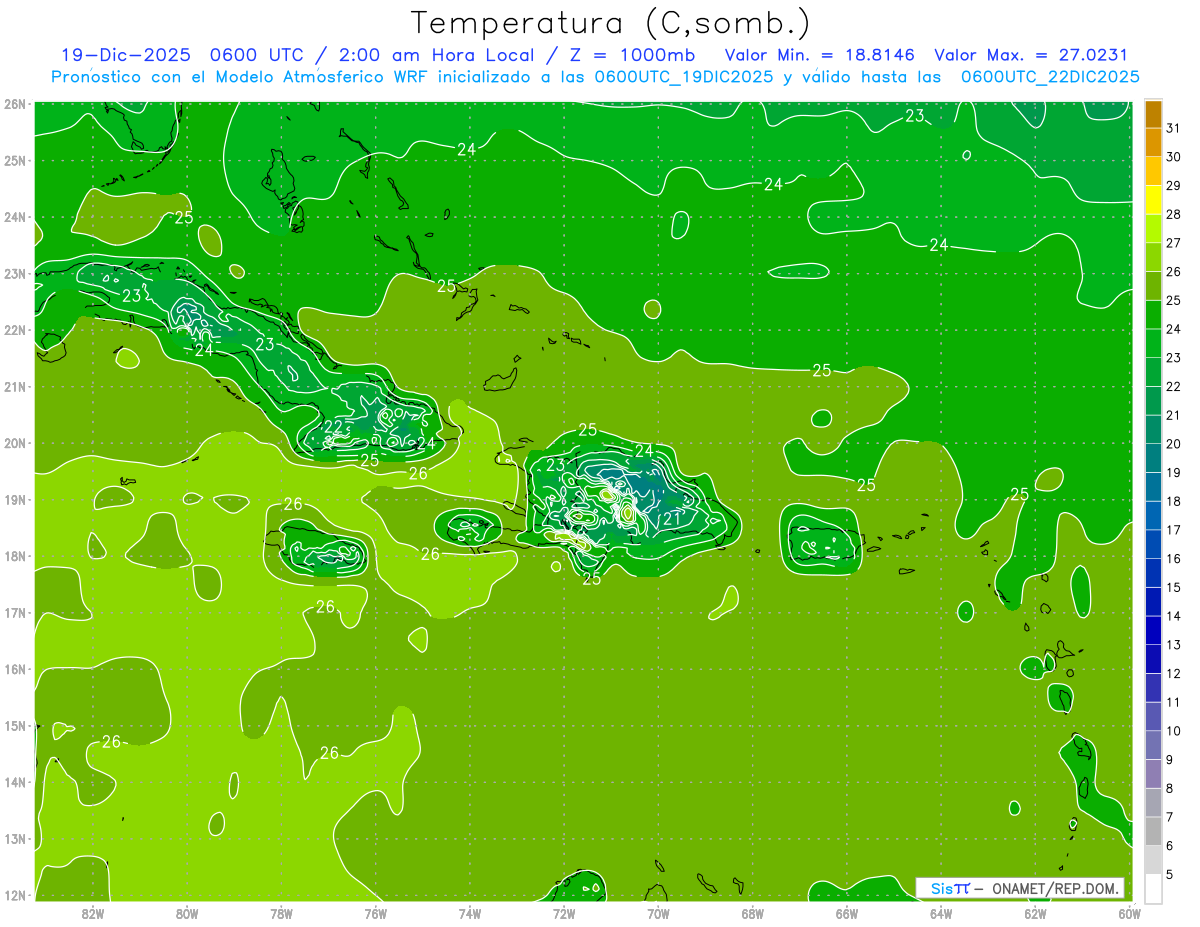
Task: Click color scale label 20
Action: coord(1173,444)
